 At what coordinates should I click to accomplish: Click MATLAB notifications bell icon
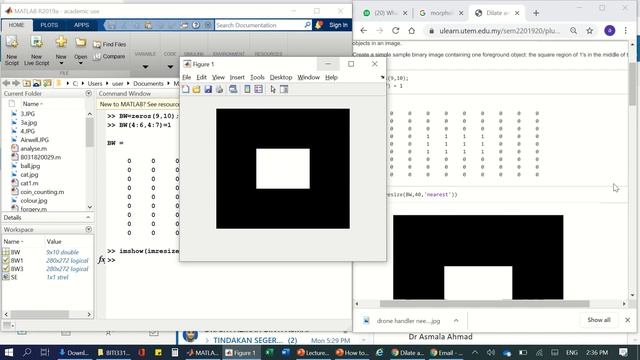pyautogui.click(x=319, y=25)
